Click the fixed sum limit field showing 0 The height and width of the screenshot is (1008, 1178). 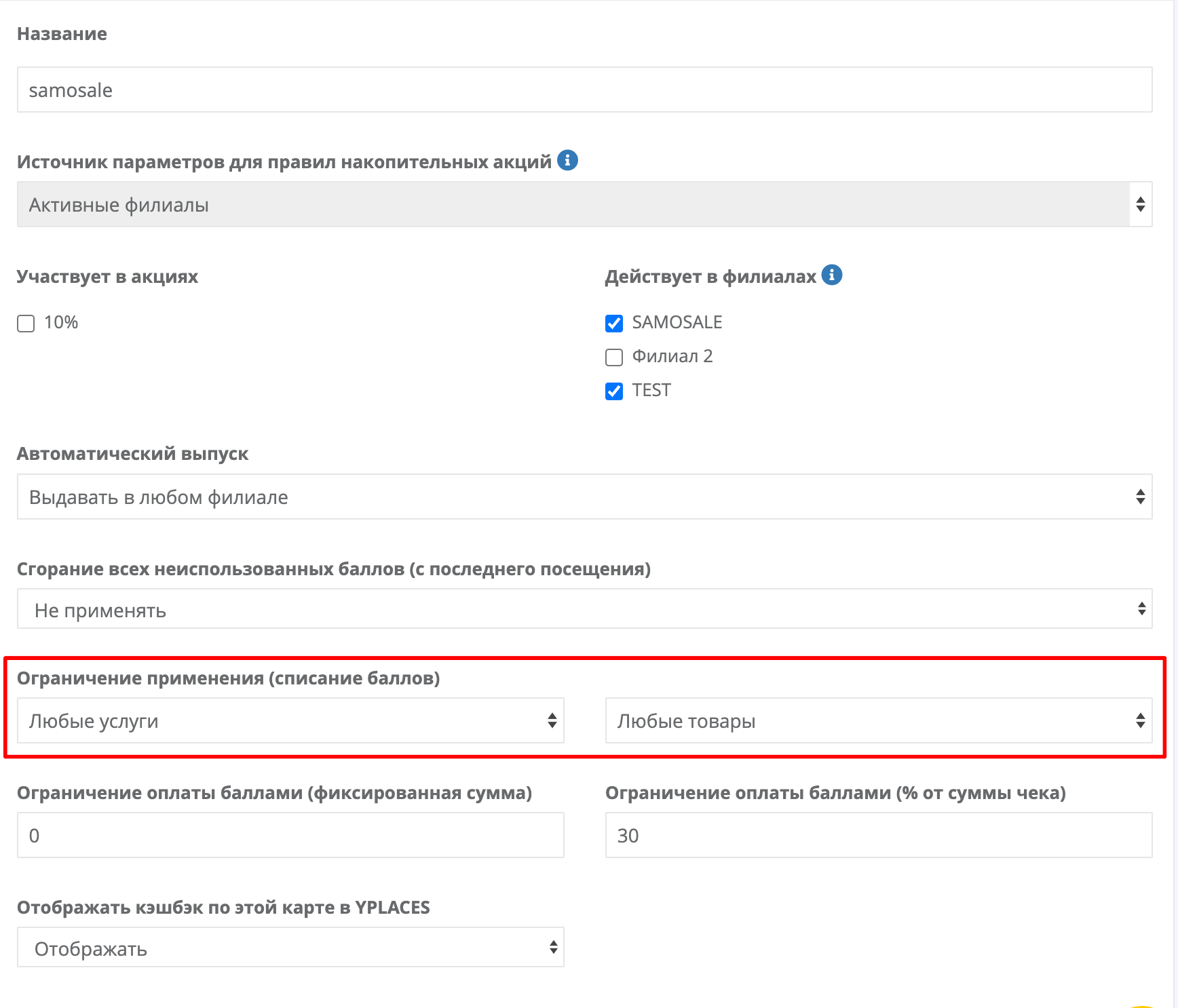tap(290, 835)
